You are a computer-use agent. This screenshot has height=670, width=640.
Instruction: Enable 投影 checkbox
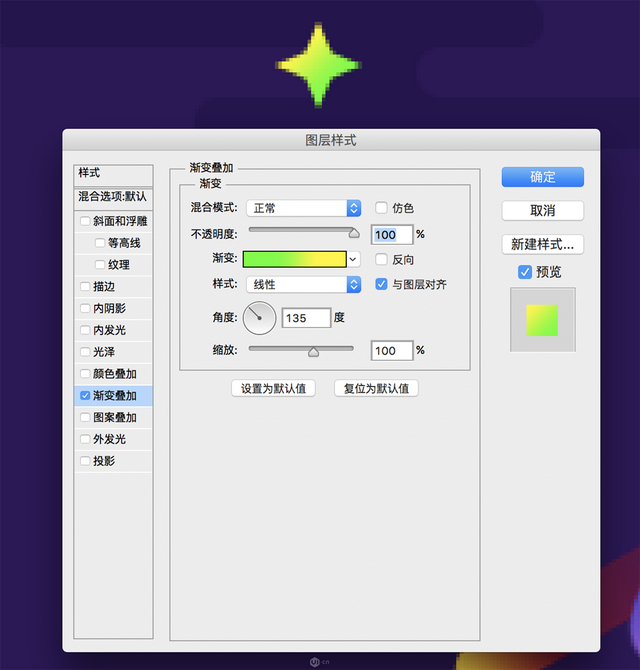coord(85,461)
